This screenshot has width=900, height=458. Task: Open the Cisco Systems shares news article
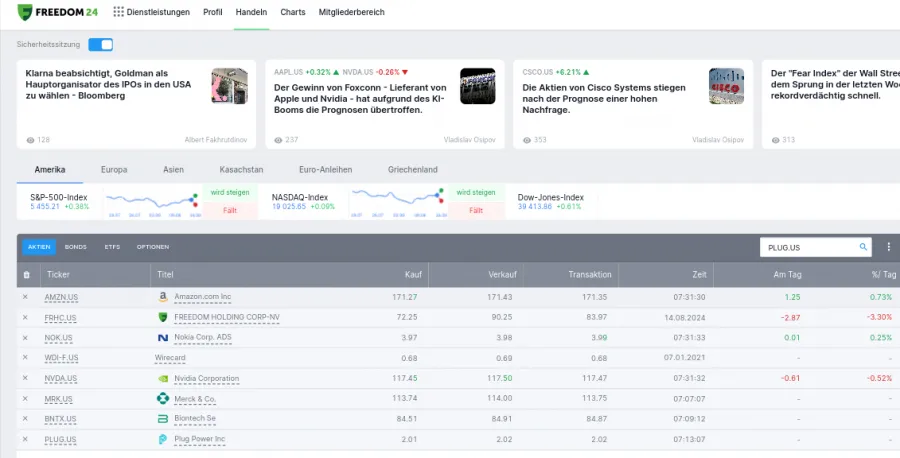604,99
